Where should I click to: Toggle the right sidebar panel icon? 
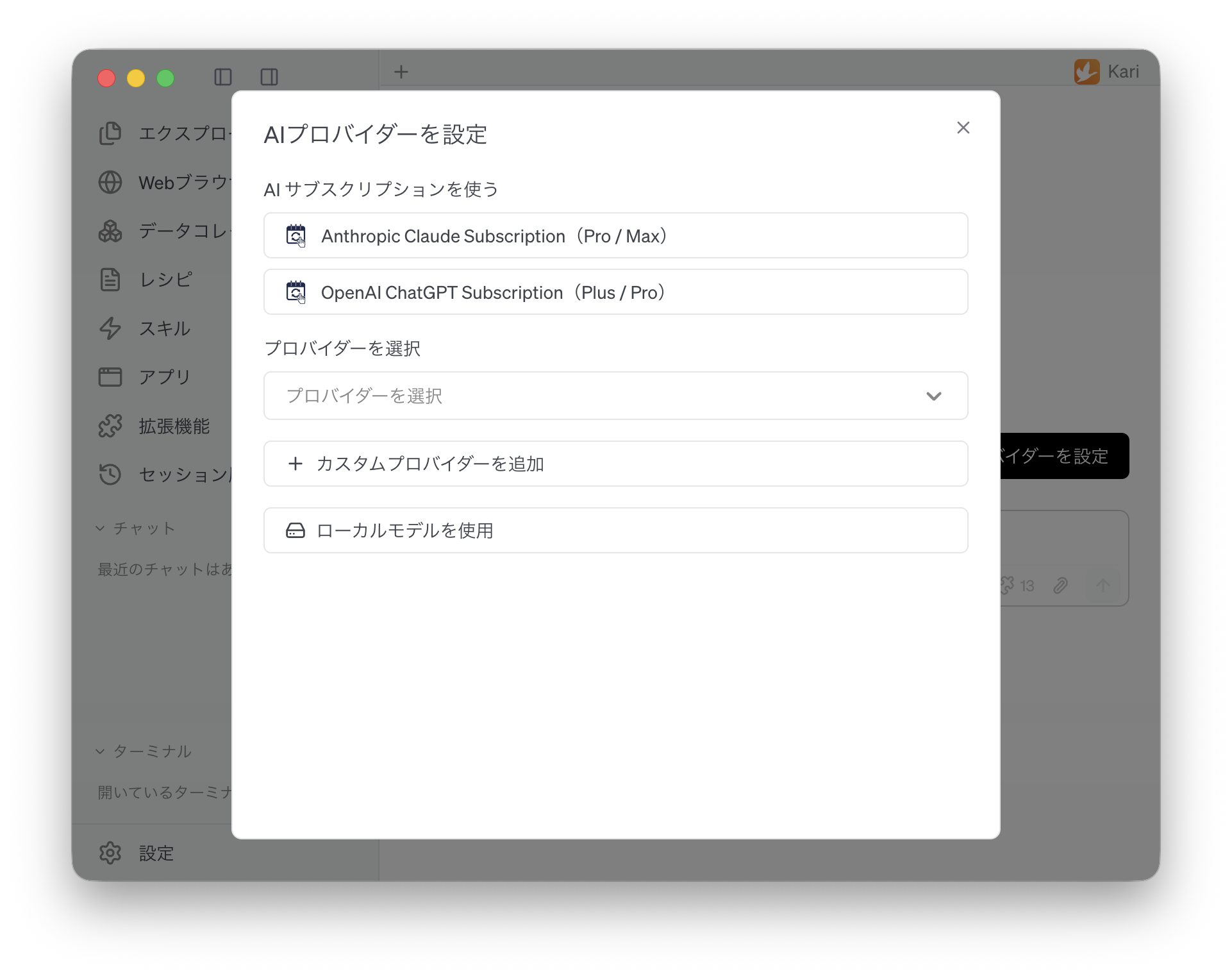tap(269, 77)
